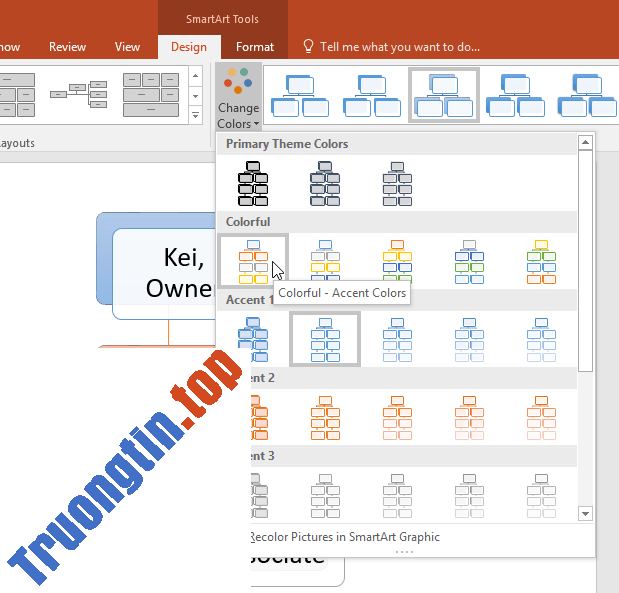Pick the first Accent 1 filled thumbnail

pyautogui.click(x=253, y=339)
